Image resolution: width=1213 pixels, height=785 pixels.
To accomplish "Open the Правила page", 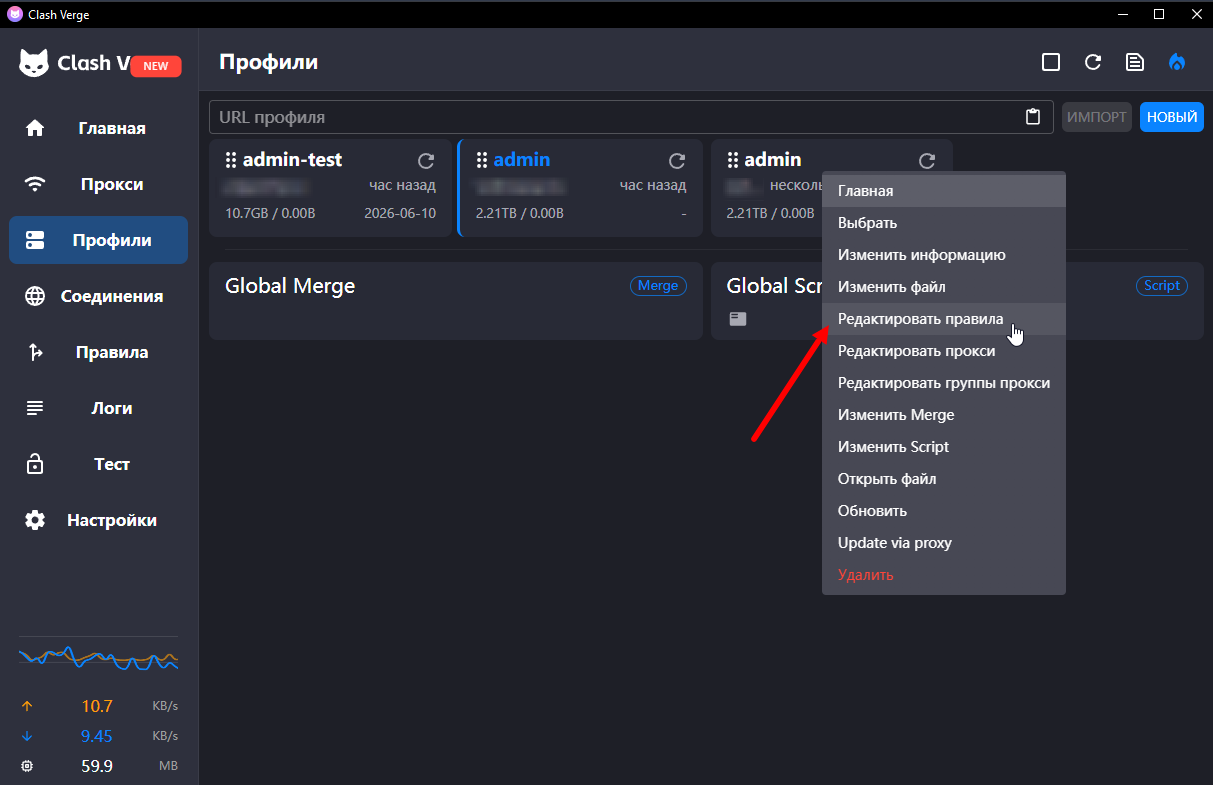I will tap(98, 352).
